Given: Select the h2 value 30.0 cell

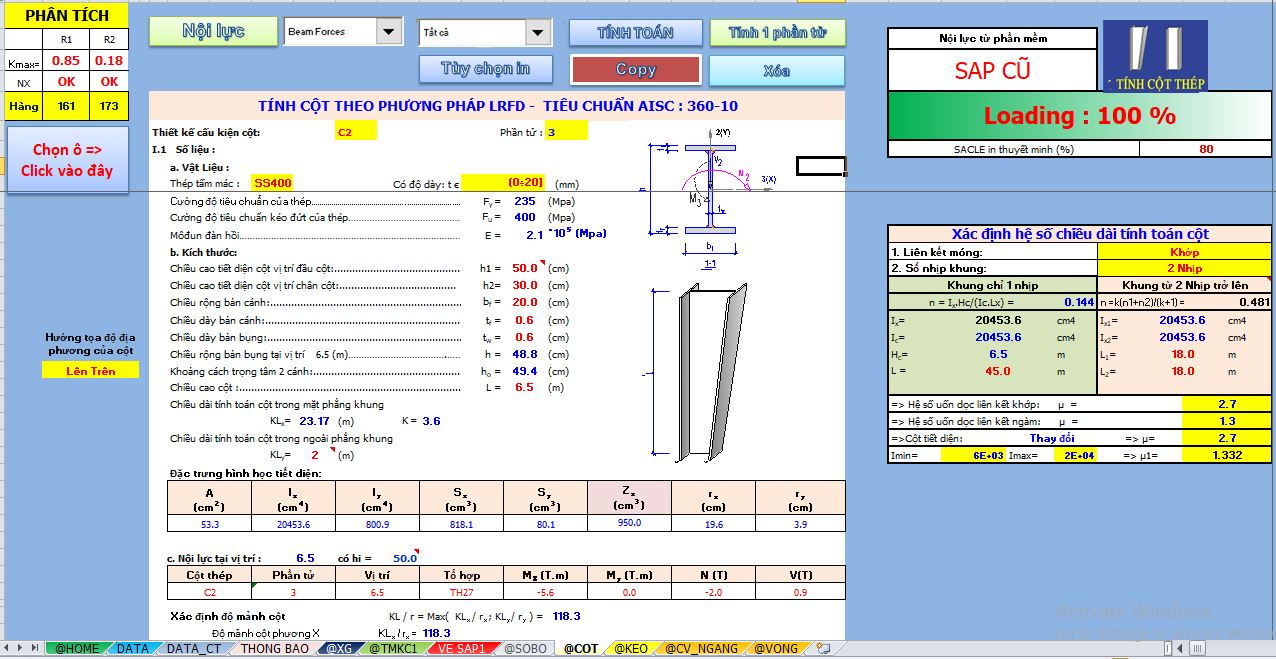Looking at the screenshot, I should [523, 285].
